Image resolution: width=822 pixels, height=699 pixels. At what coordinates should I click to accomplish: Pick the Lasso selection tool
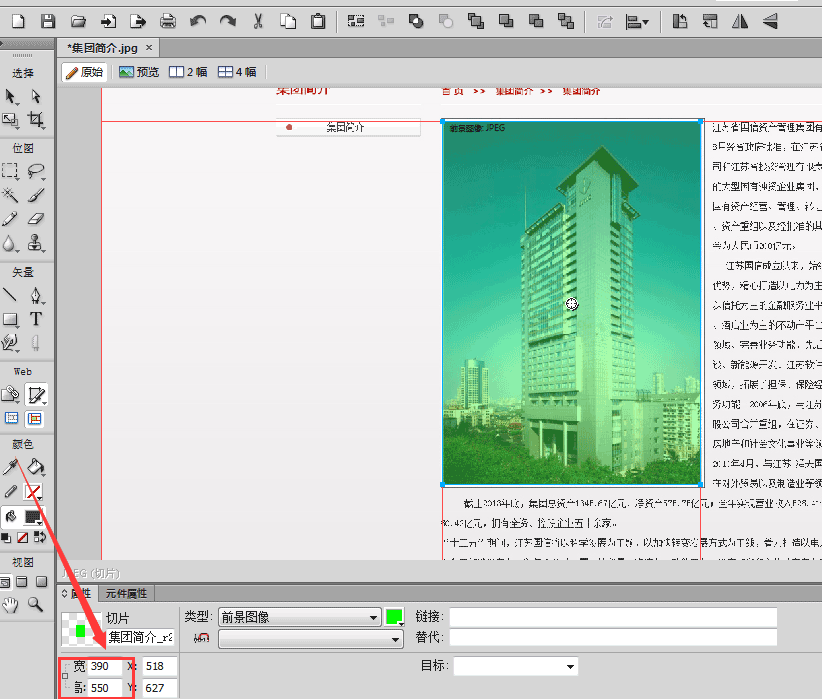[36, 170]
